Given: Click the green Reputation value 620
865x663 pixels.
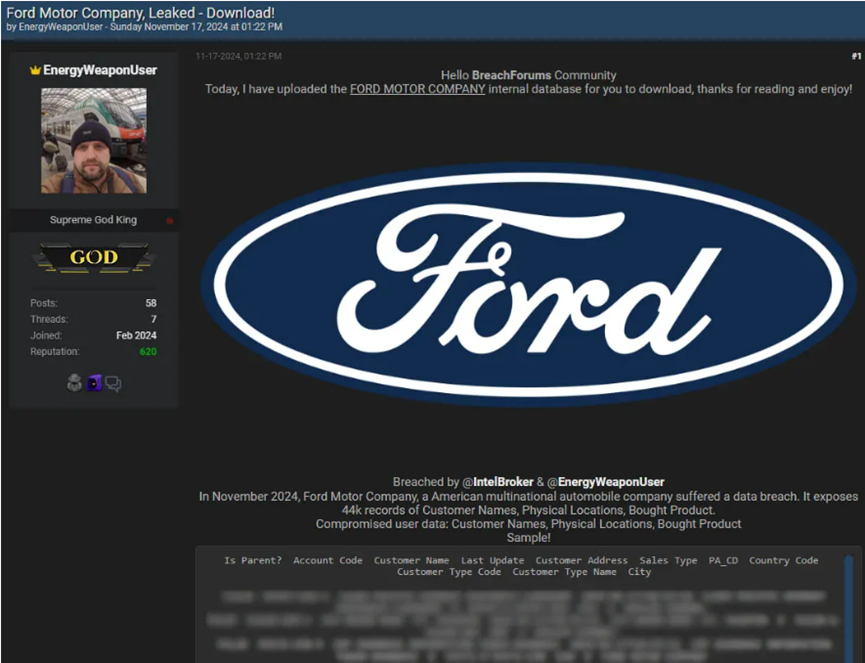Looking at the screenshot, I should 148,351.
